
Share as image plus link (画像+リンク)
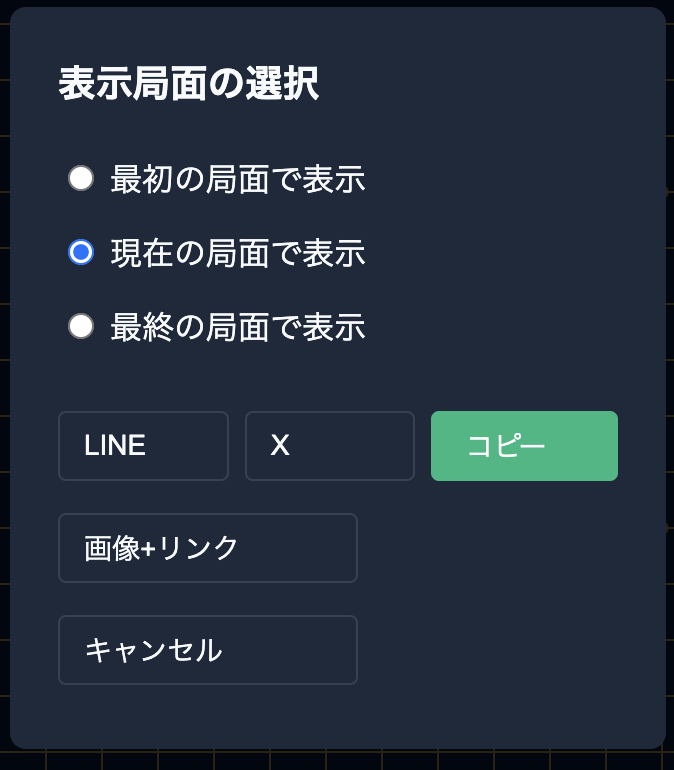pos(208,548)
